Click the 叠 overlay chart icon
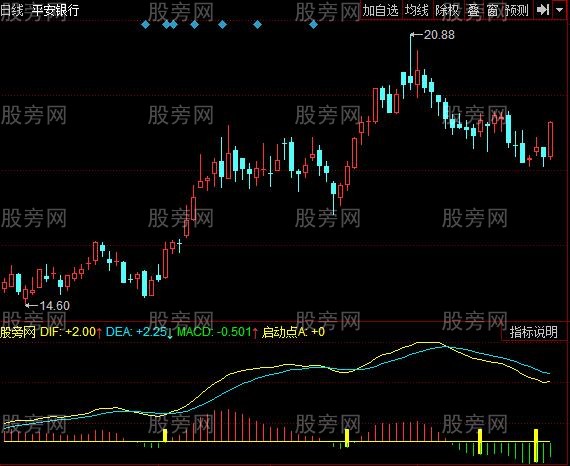Viewport: 570px width, 466px height. 473,11
